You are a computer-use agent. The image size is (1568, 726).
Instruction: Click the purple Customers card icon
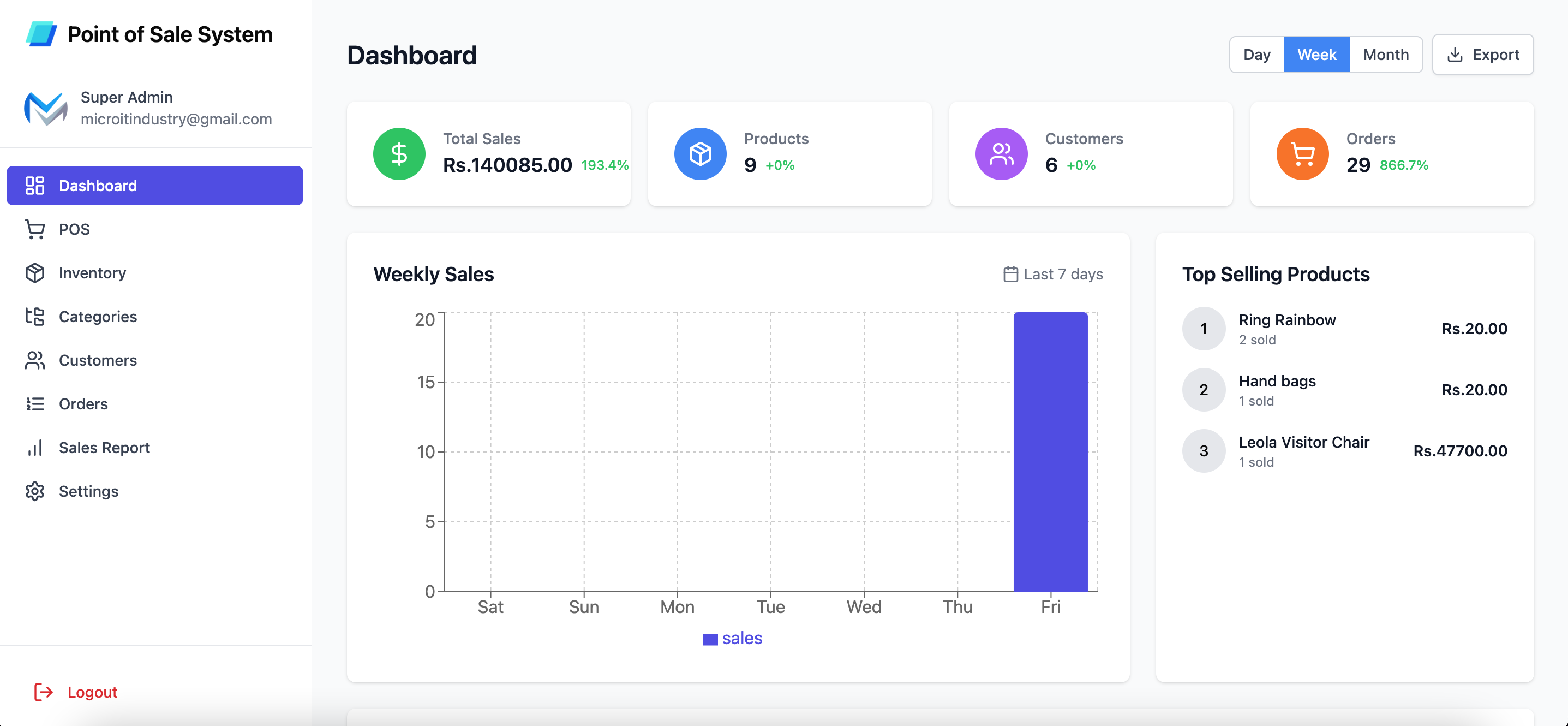pos(1001,154)
